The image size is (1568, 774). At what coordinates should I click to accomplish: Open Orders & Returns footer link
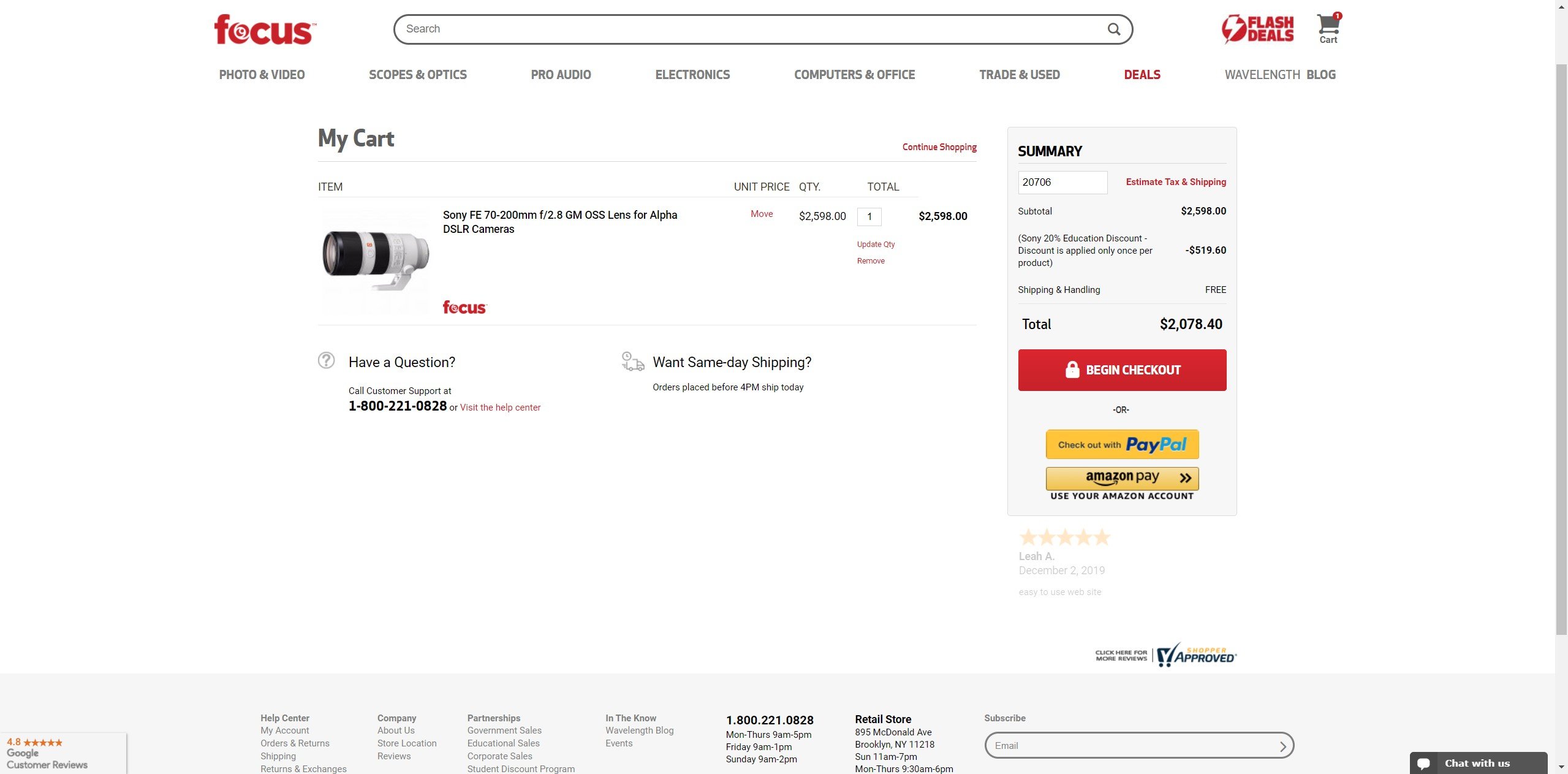click(295, 743)
